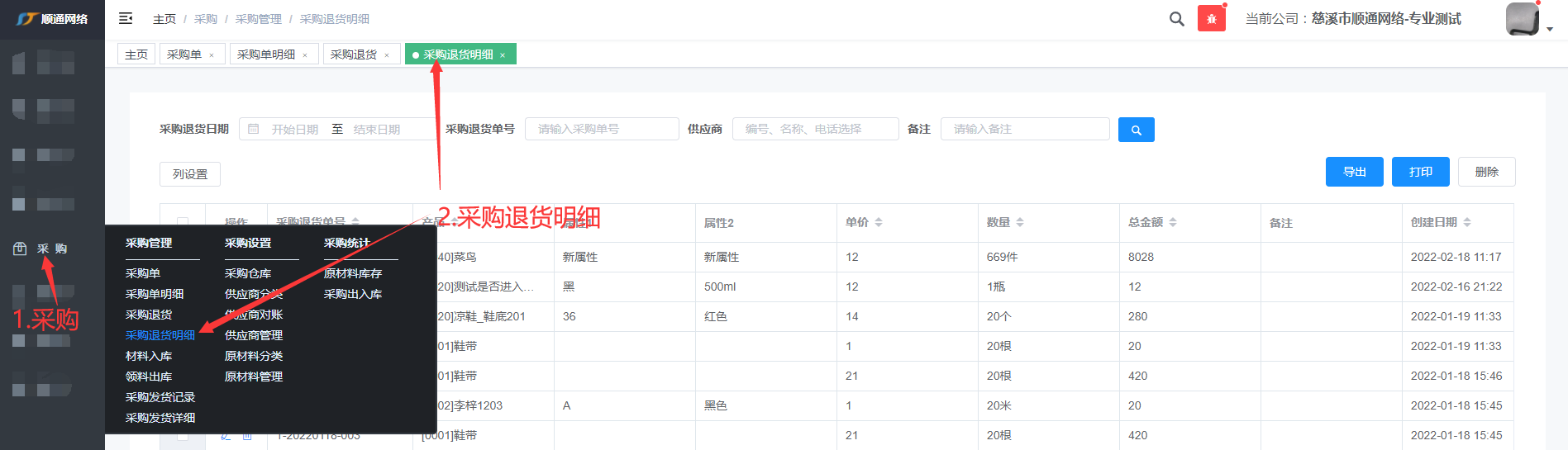
Task: Open 列设置 column settings
Action: point(190,174)
